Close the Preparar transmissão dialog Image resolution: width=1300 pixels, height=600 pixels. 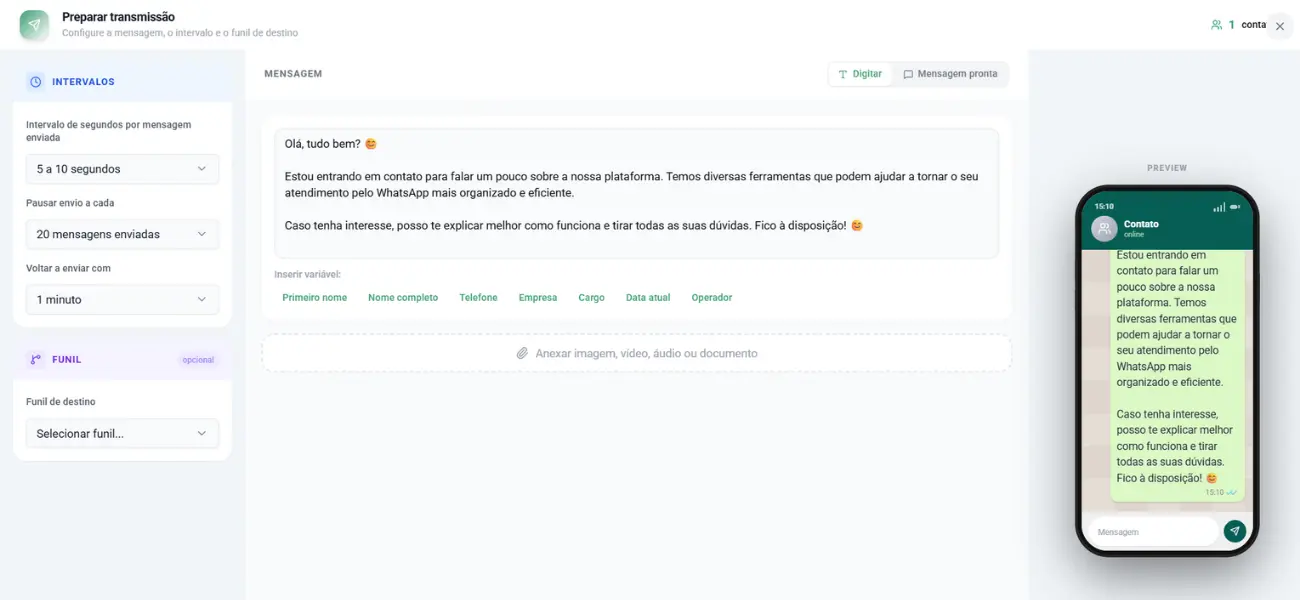point(1280,26)
